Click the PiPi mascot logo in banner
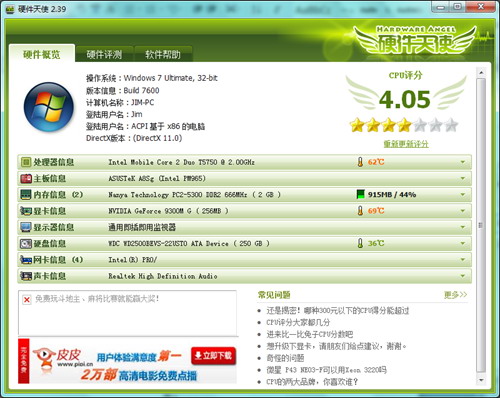The image size is (500, 398). click(44, 358)
